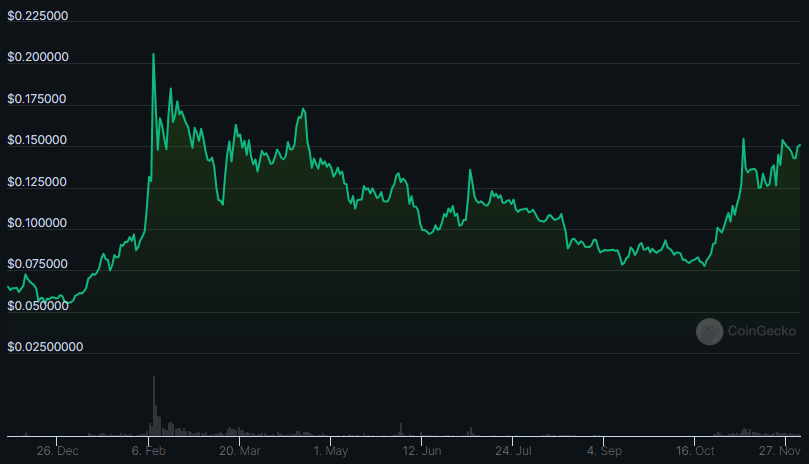
Task: Select the 12. Jun date label
Action: (x=422, y=451)
